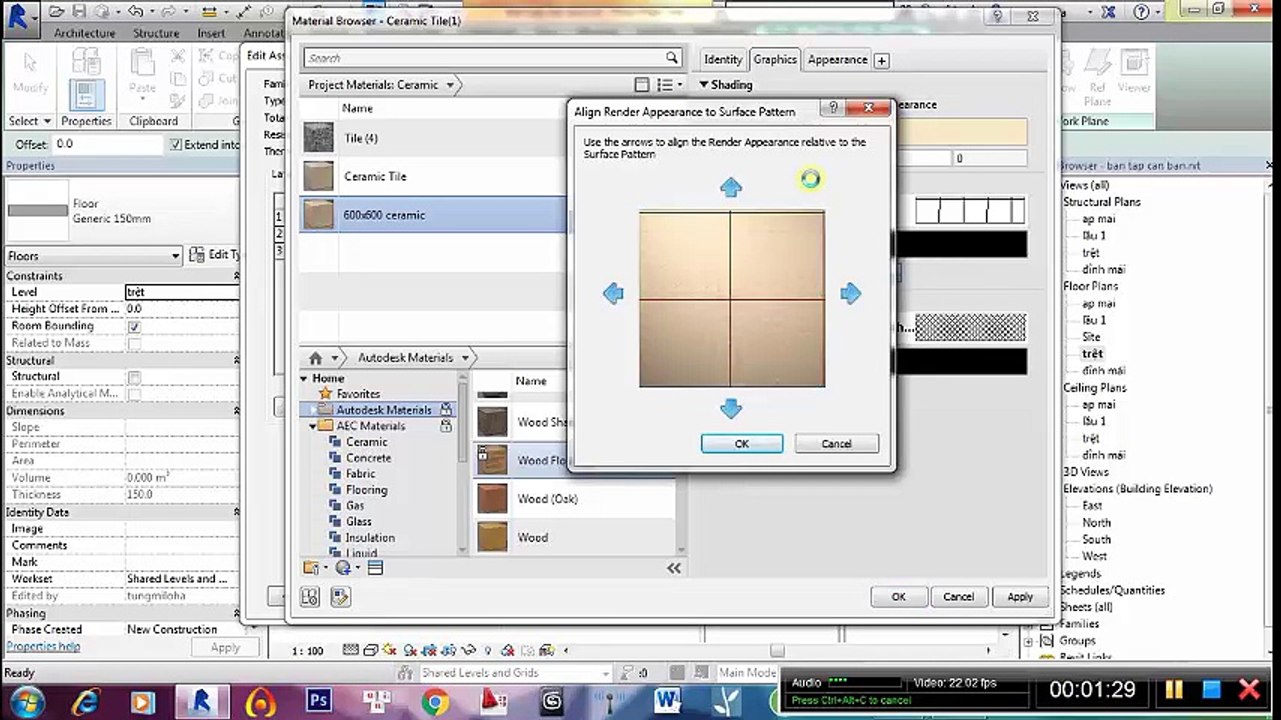Open the Properties help link

pos(42,647)
